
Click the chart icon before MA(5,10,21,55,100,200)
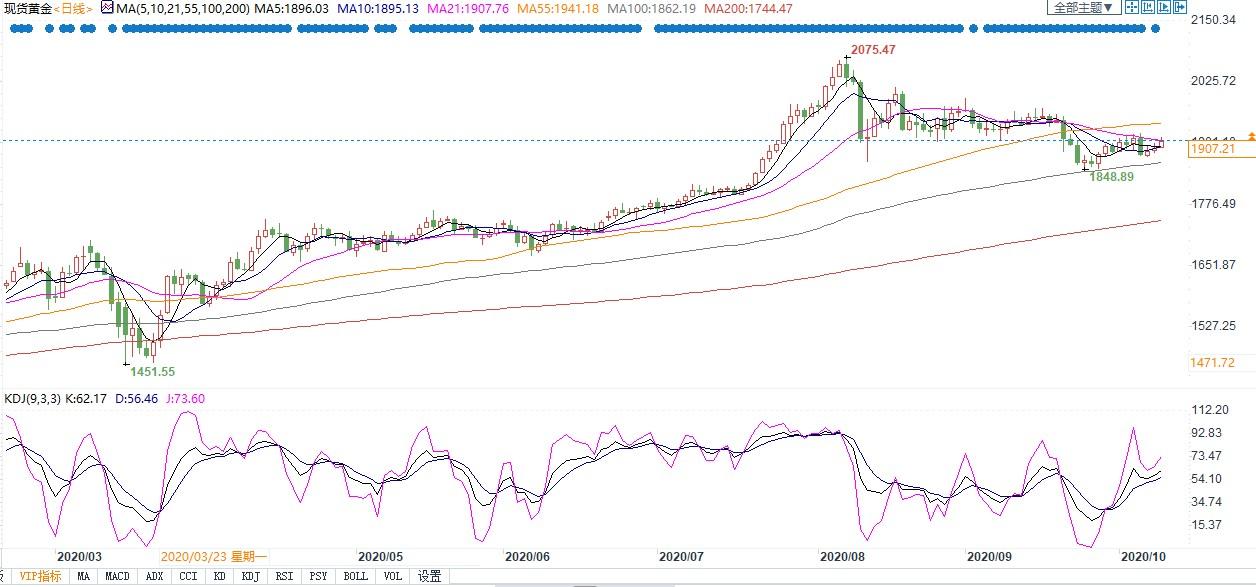(x=106, y=8)
